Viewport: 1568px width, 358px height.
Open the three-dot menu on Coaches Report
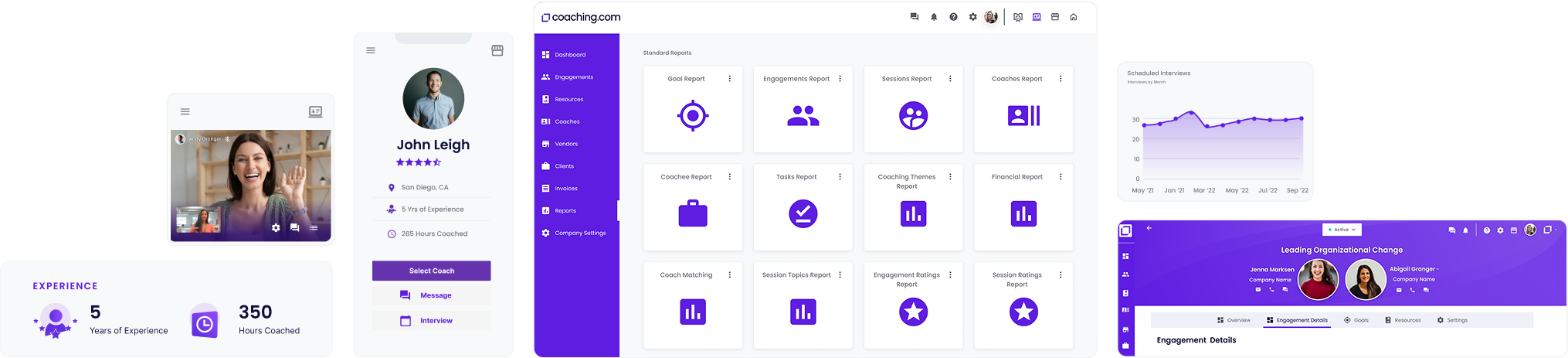click(1061, 79)
